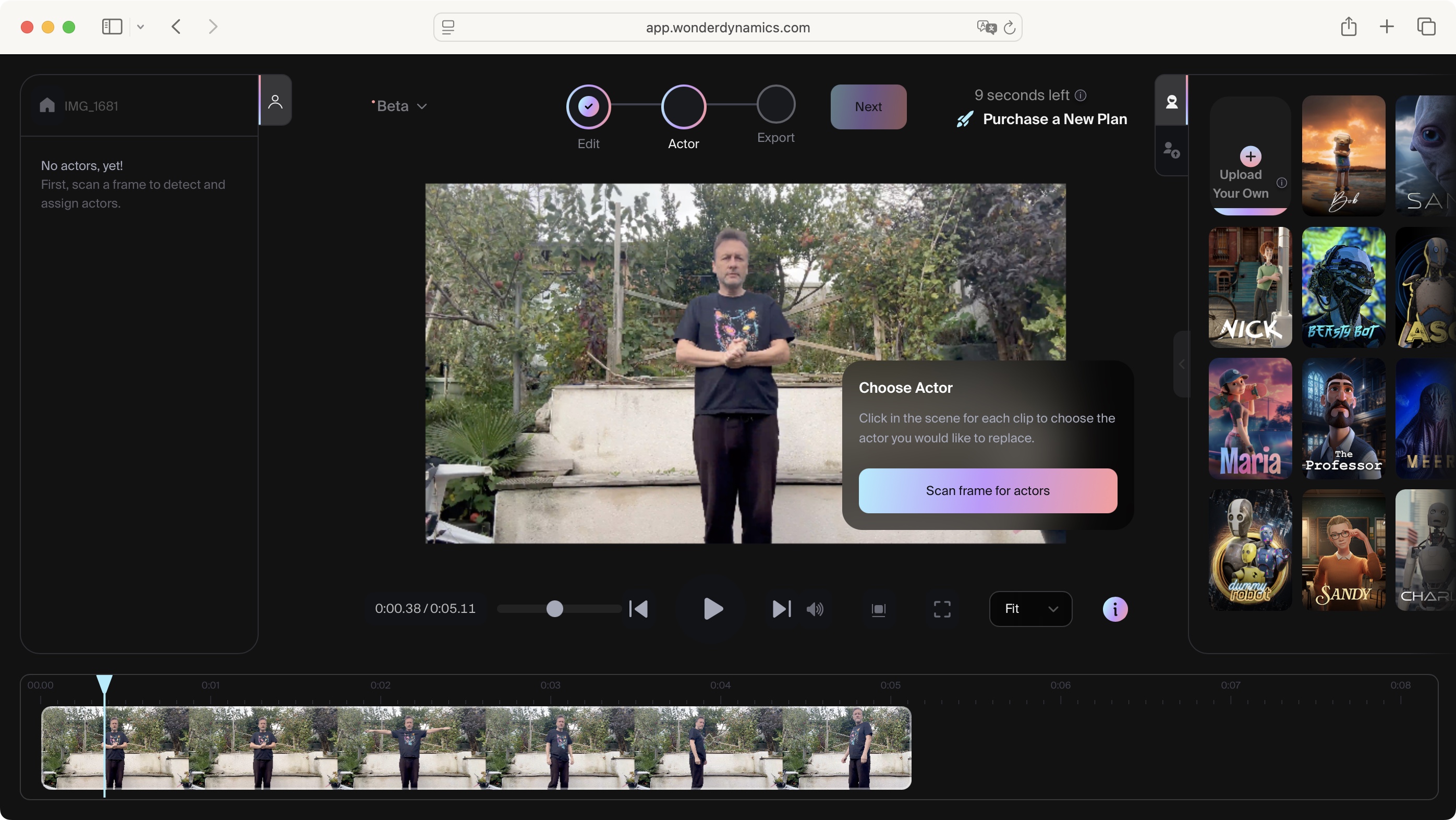The image size is (1456, 820).
Task: Open the Fit zoom dropdown
Action: tap(1030, 609)
